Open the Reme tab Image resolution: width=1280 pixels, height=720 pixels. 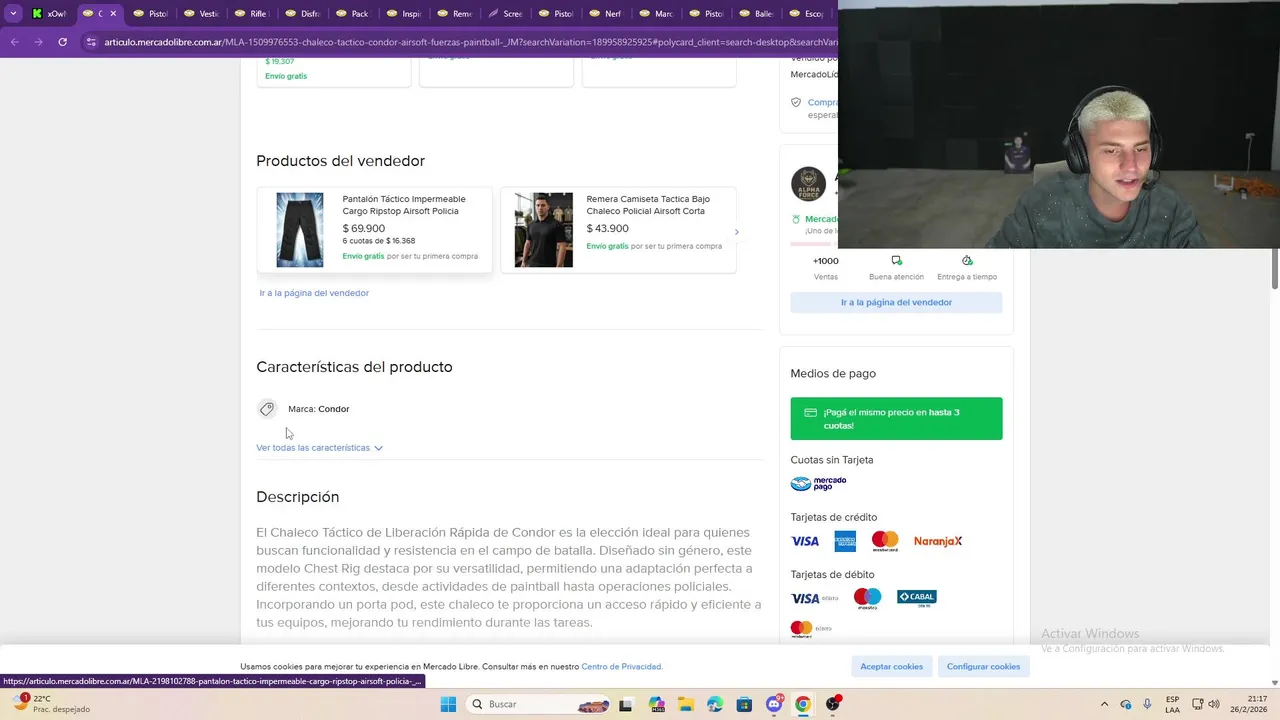click(x=453, y=14)
